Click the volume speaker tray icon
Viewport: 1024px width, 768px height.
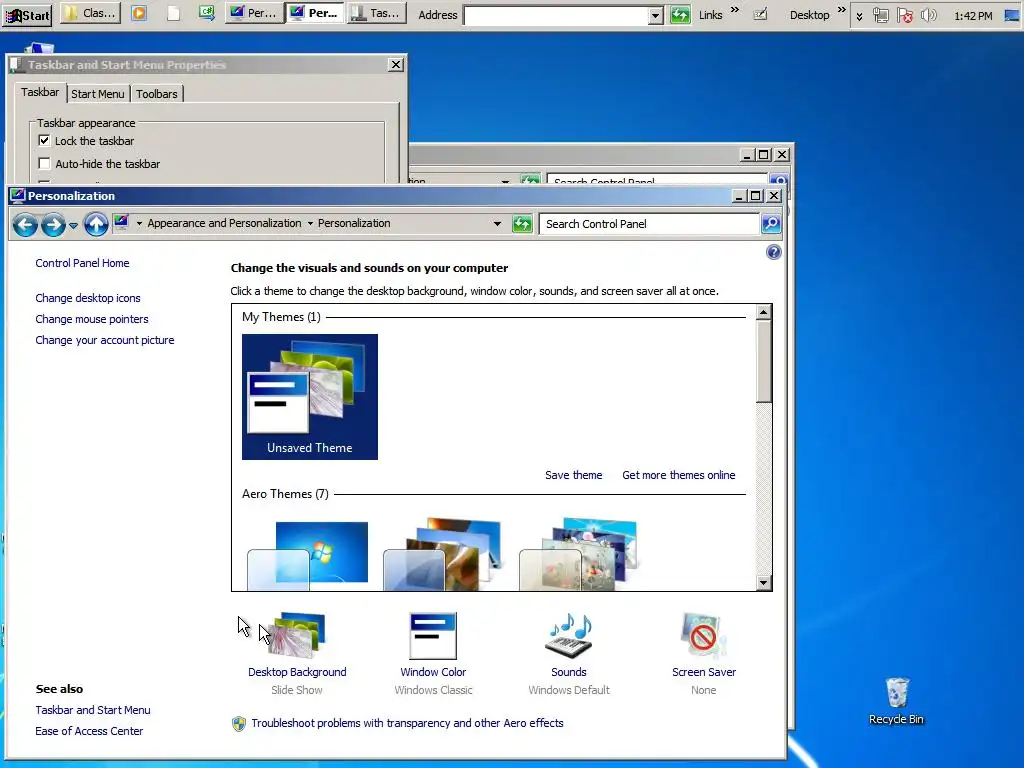point(928,15)
